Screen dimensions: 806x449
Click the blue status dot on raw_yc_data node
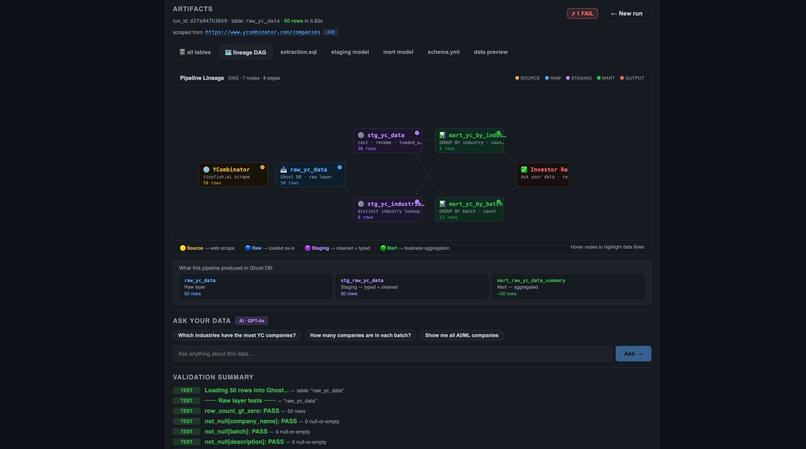point(340,167)
